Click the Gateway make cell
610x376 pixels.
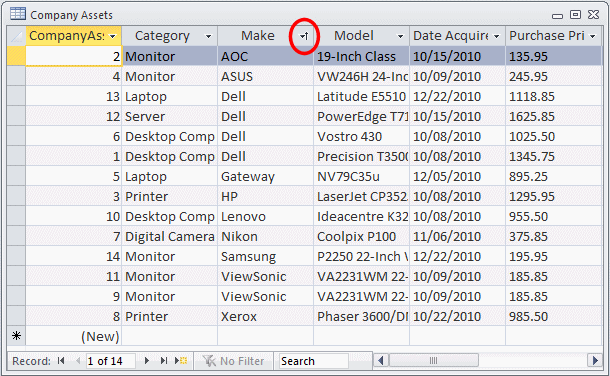coord(265,176)
